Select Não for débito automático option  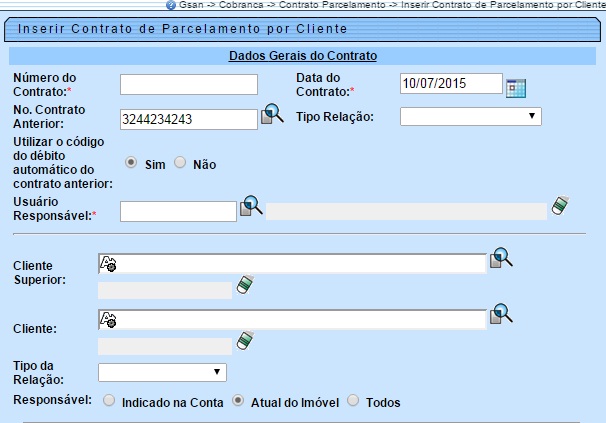(x=181, y=163)
